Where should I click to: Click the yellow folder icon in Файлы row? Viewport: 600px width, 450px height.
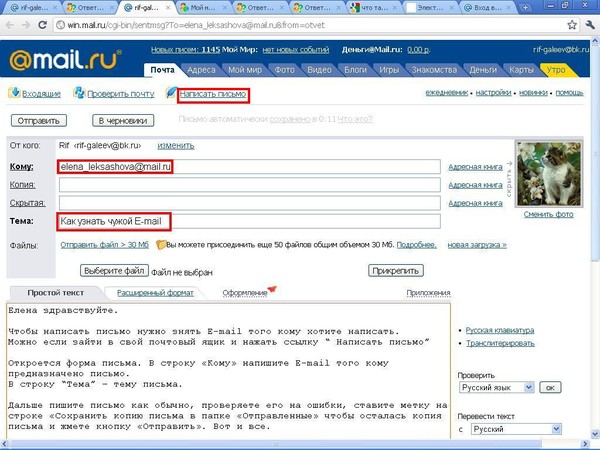(161, 245)
